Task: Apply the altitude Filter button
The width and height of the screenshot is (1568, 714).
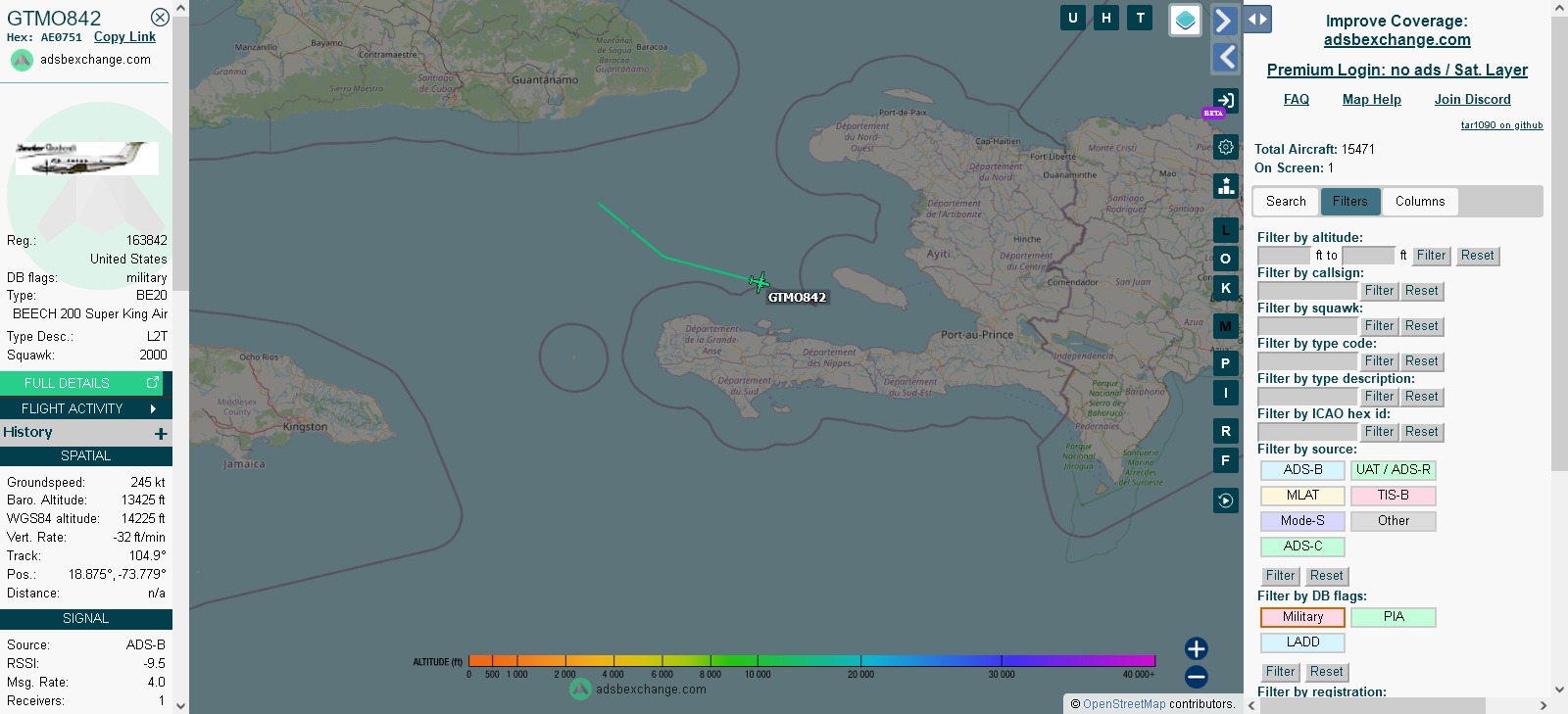Action: (x=1431, y=256)
